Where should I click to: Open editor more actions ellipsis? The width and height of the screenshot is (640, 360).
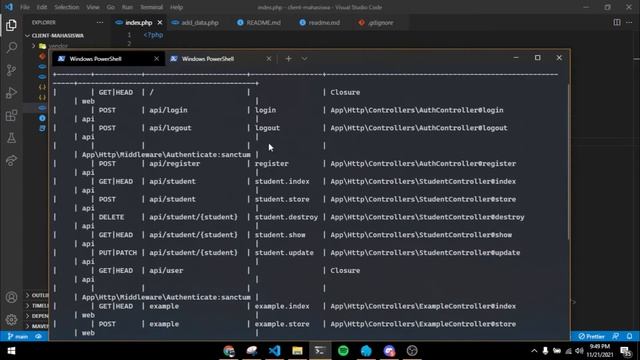click(629, 22)
